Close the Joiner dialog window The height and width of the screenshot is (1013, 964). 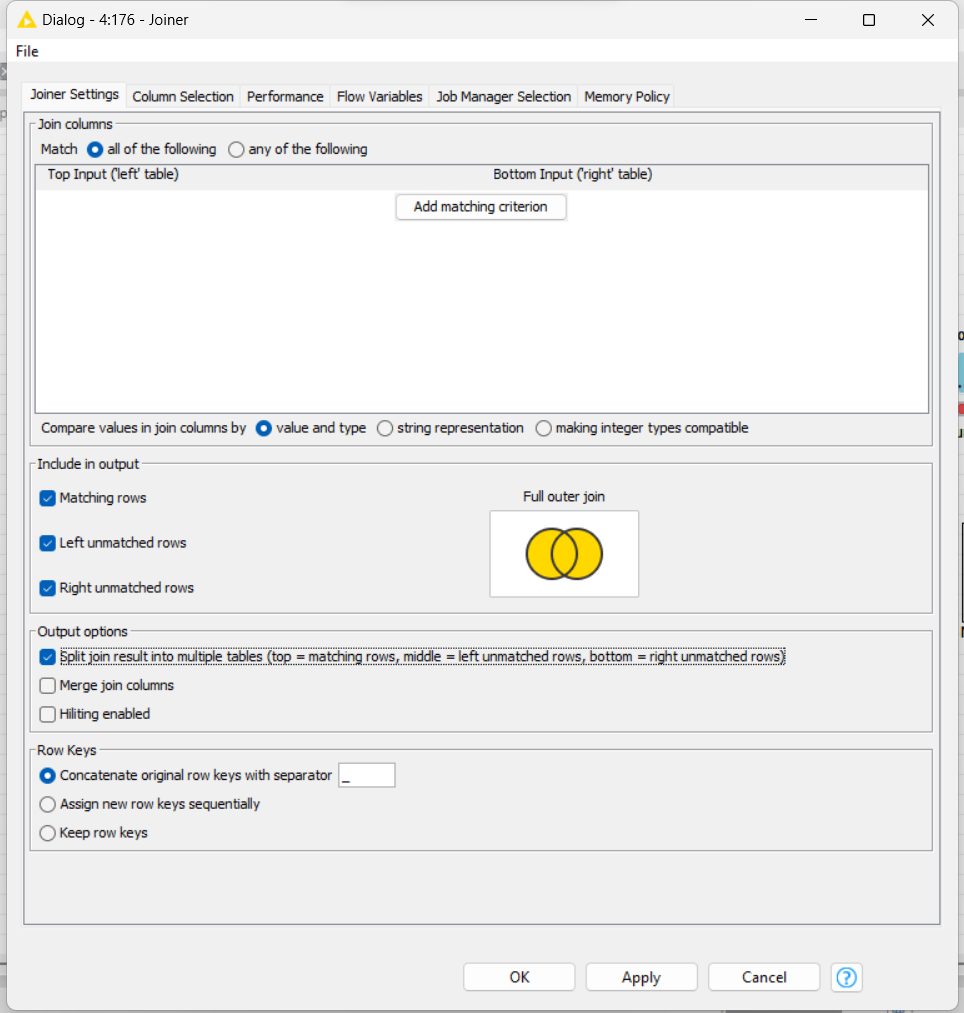click(x=928, y=20)
